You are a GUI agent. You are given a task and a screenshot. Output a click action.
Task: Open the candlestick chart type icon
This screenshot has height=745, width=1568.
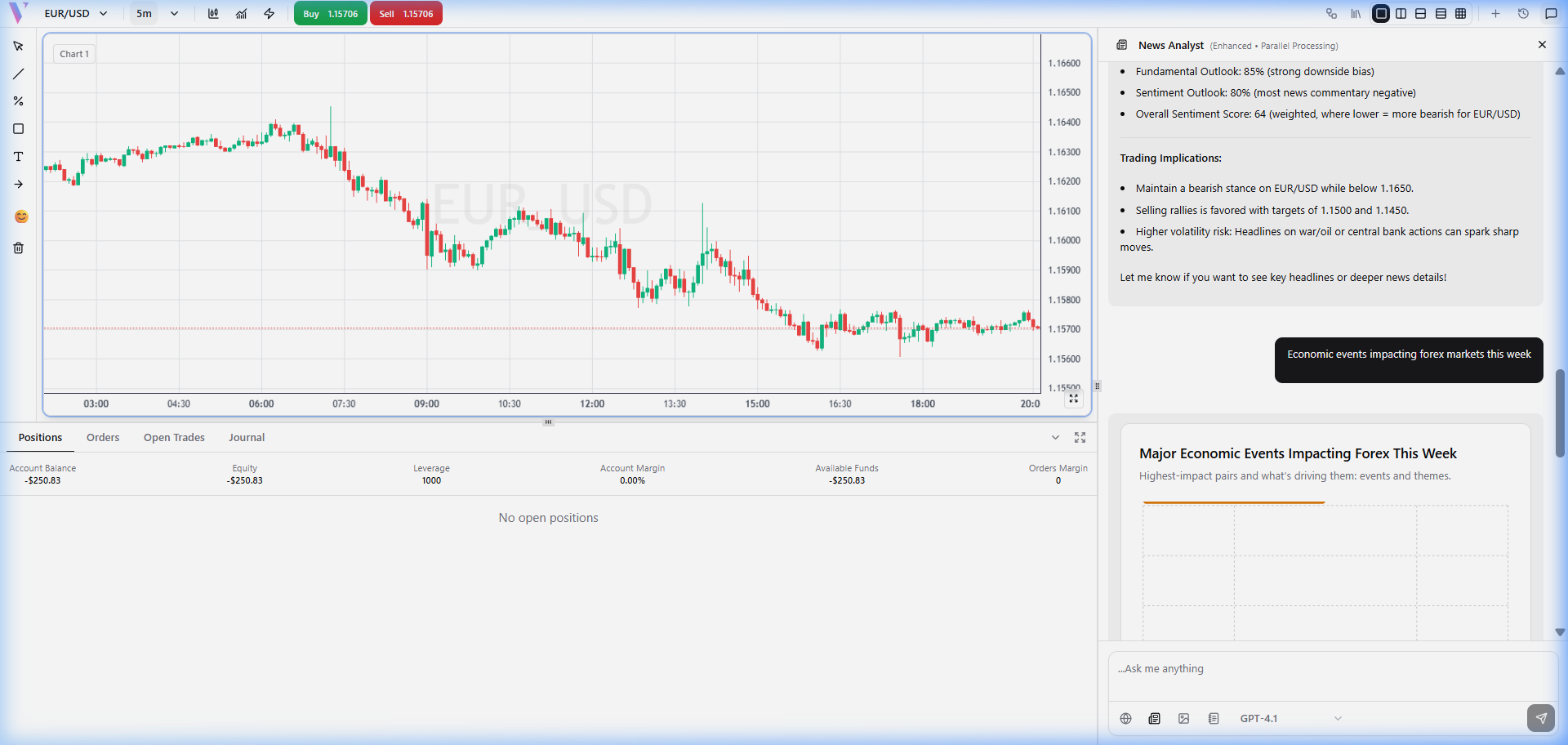(x=213, y=14)
